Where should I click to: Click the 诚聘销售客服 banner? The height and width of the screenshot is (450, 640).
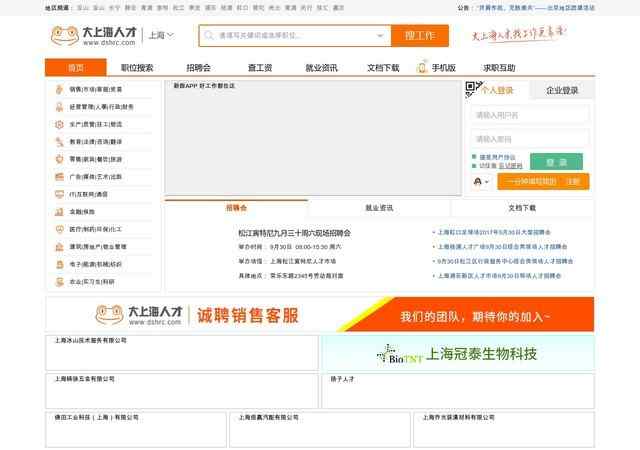(320, 314)
